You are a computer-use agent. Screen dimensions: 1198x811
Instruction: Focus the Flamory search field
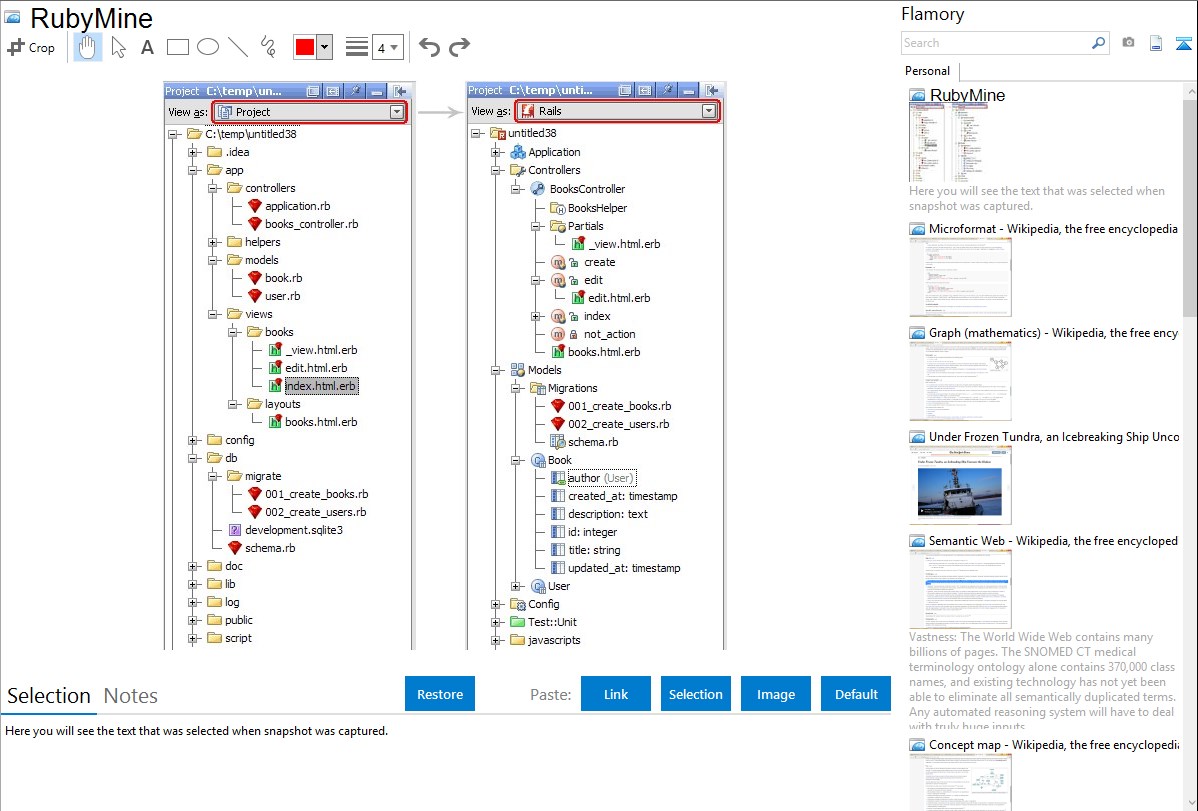coord(995,43)
